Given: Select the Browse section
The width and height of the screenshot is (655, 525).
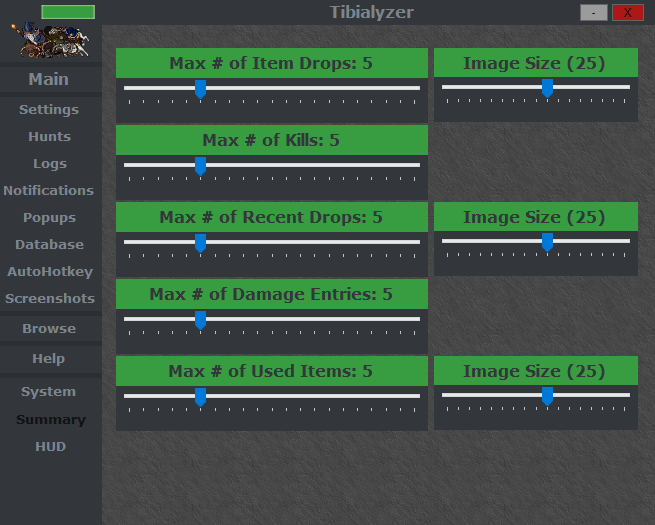Looking at the screenshot, I should pos(49,329).
